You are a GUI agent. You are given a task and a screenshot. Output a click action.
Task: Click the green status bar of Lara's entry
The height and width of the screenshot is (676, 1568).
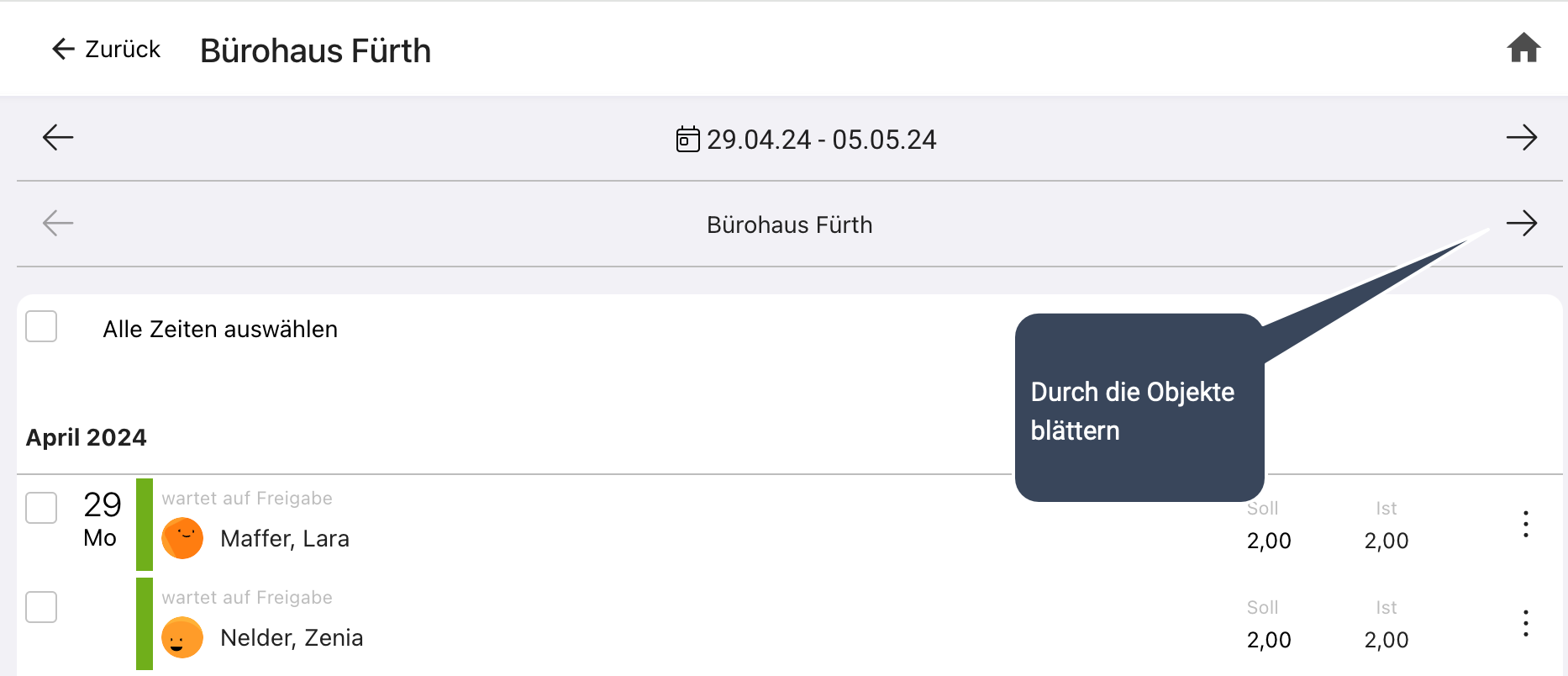(145, 524)
